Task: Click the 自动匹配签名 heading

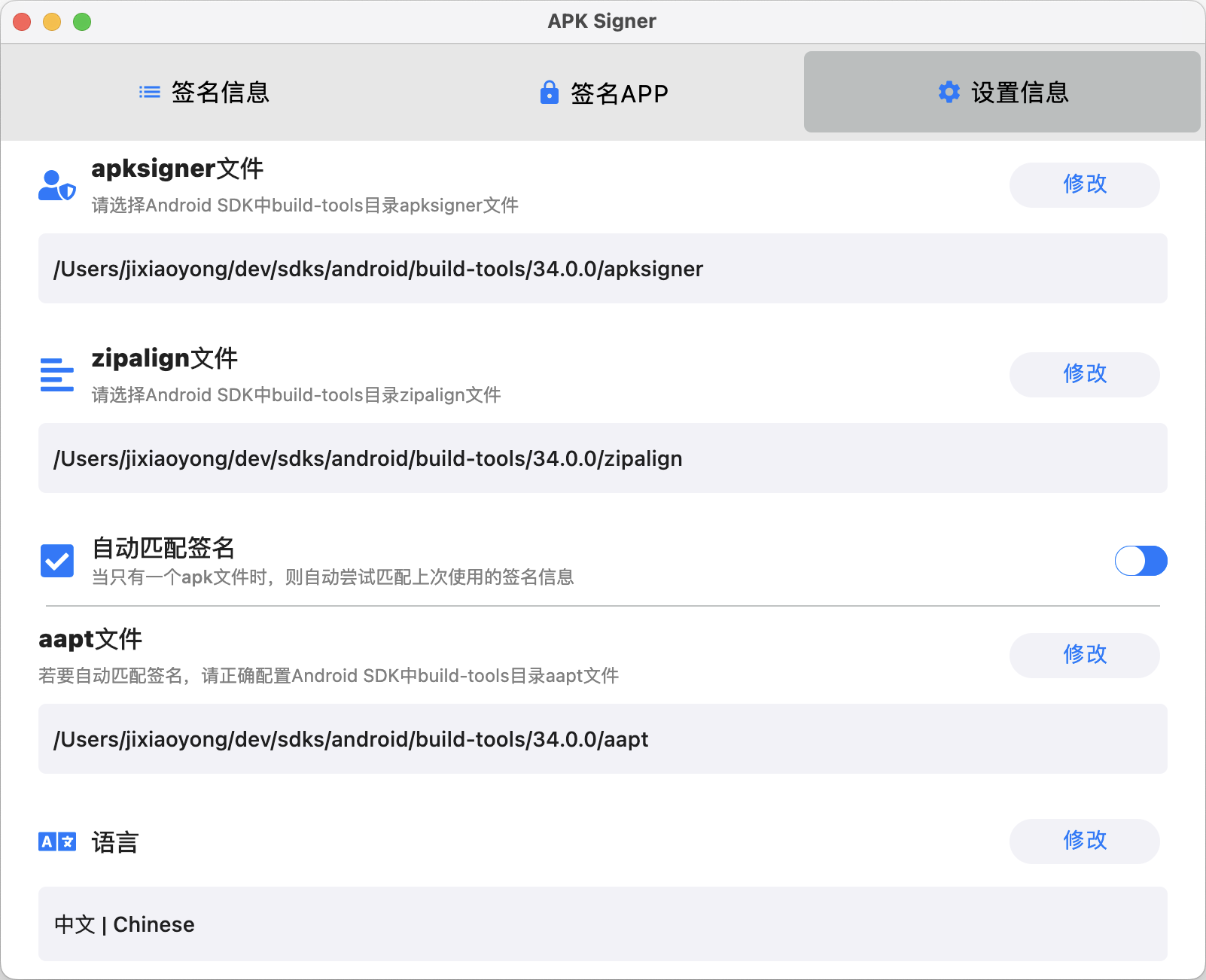Action: pyautogui.click(x=163, y=548)
